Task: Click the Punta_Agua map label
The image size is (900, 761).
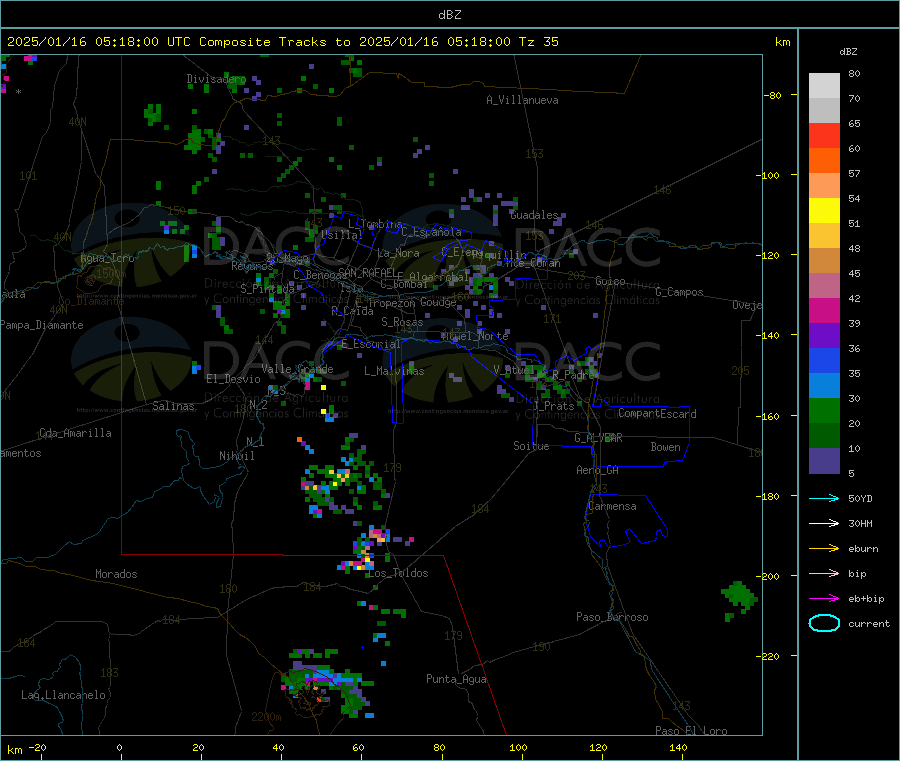Action: coord(456,679)
